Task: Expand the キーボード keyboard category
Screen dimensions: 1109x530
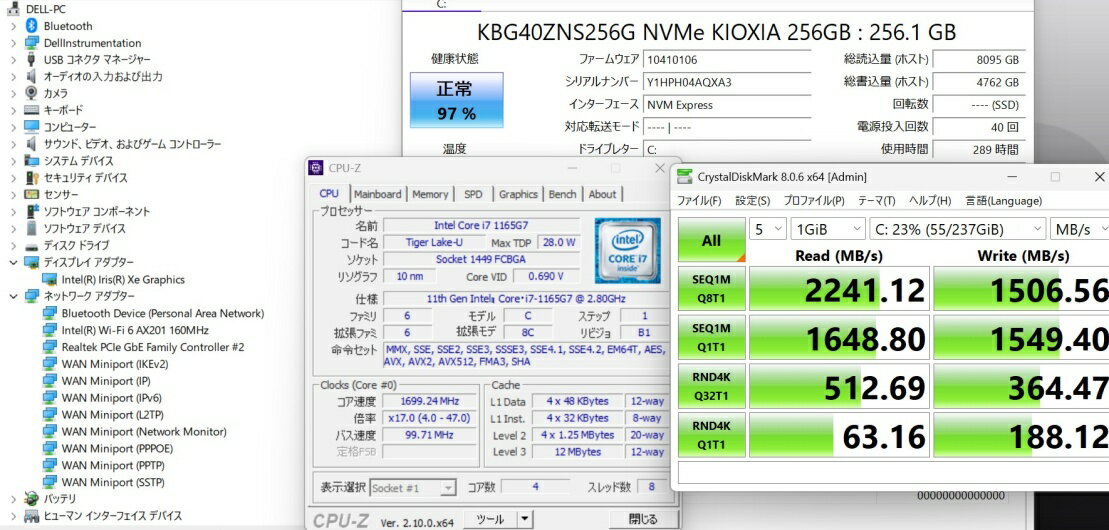Action: [13, 110]
